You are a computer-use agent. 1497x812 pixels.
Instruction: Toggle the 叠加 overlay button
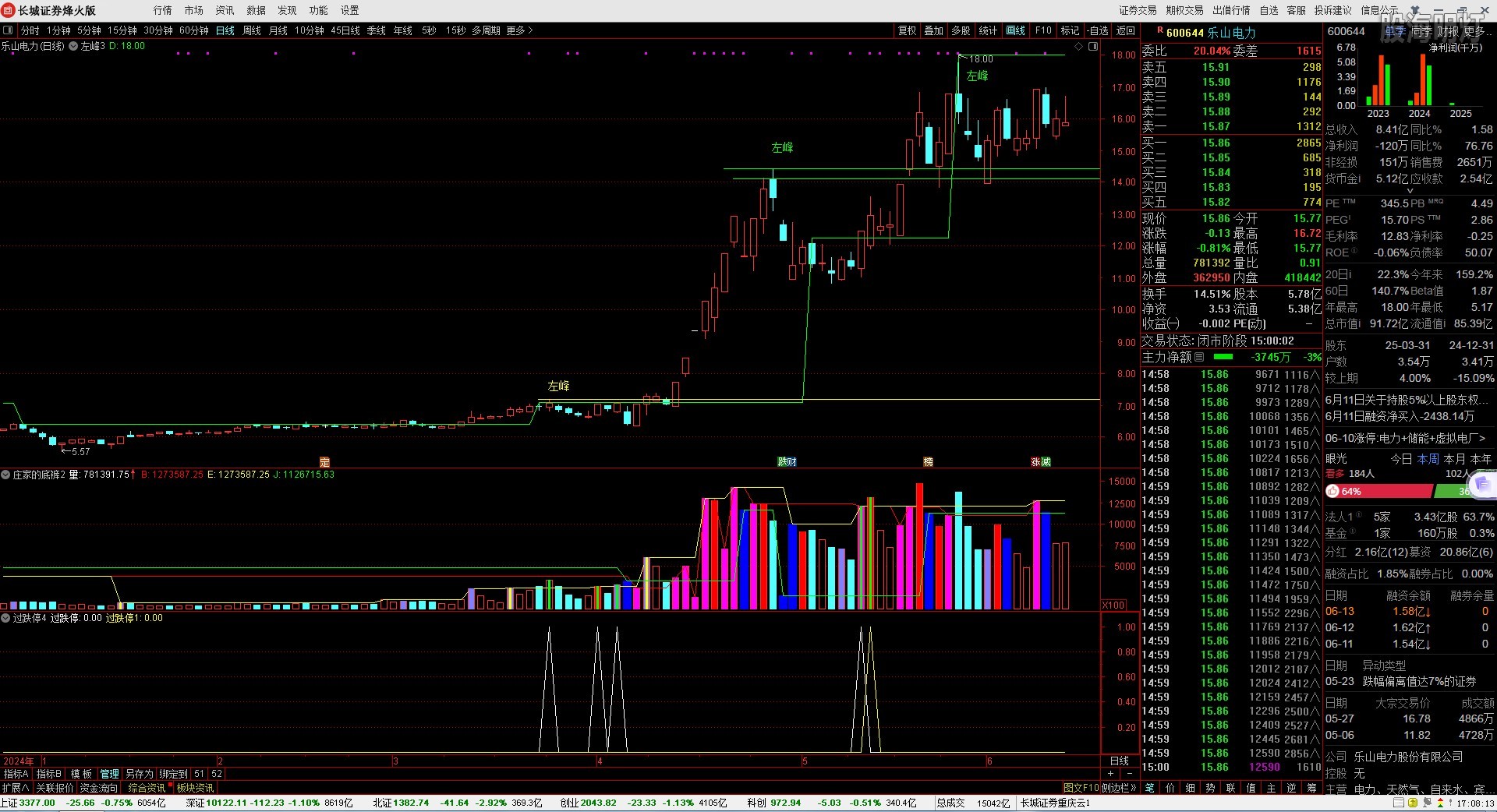(934, 30)
